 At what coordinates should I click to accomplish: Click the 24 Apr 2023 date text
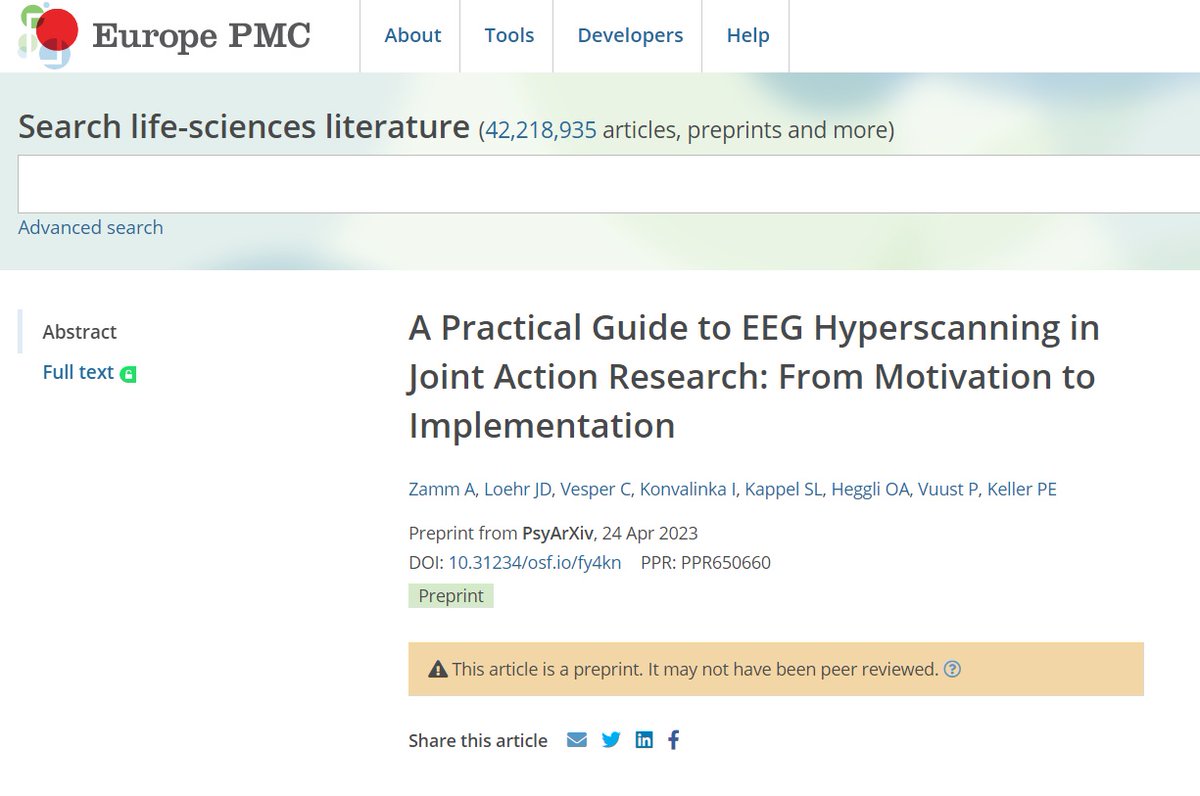coord(650,533)
